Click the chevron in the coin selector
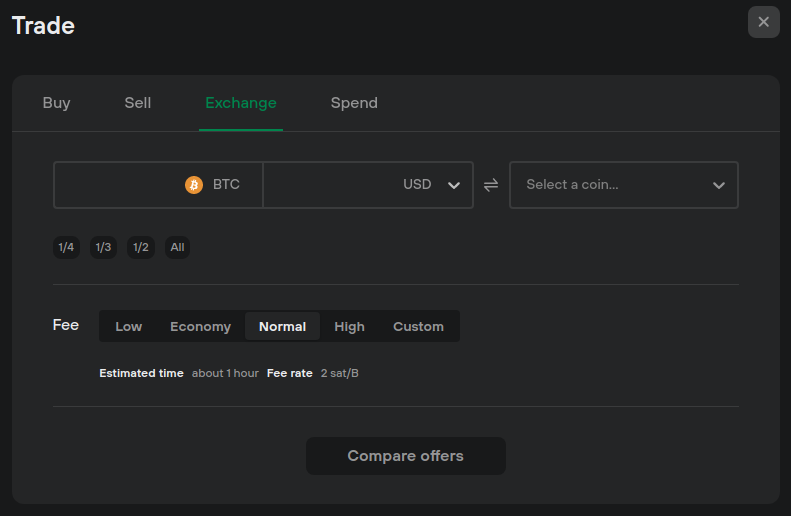 pyautogui.click(x=719, y=185)
